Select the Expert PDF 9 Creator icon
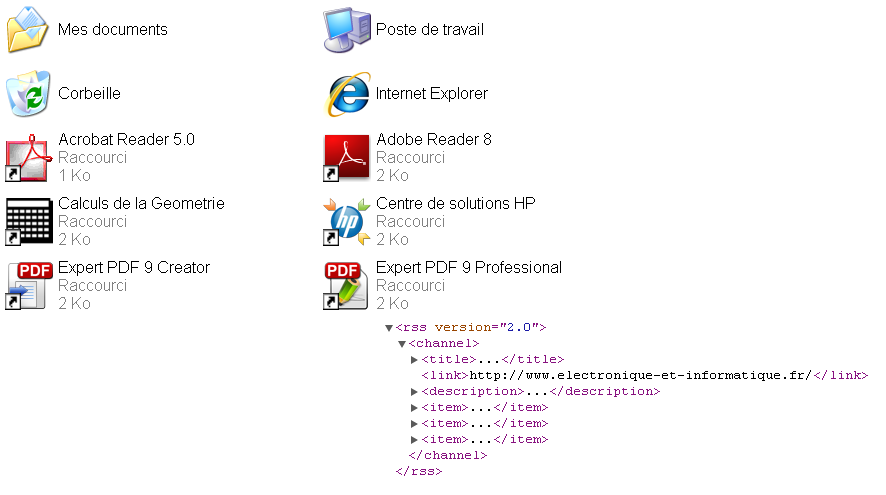Screen dimensions: 886x495 [x=28, y=285]
